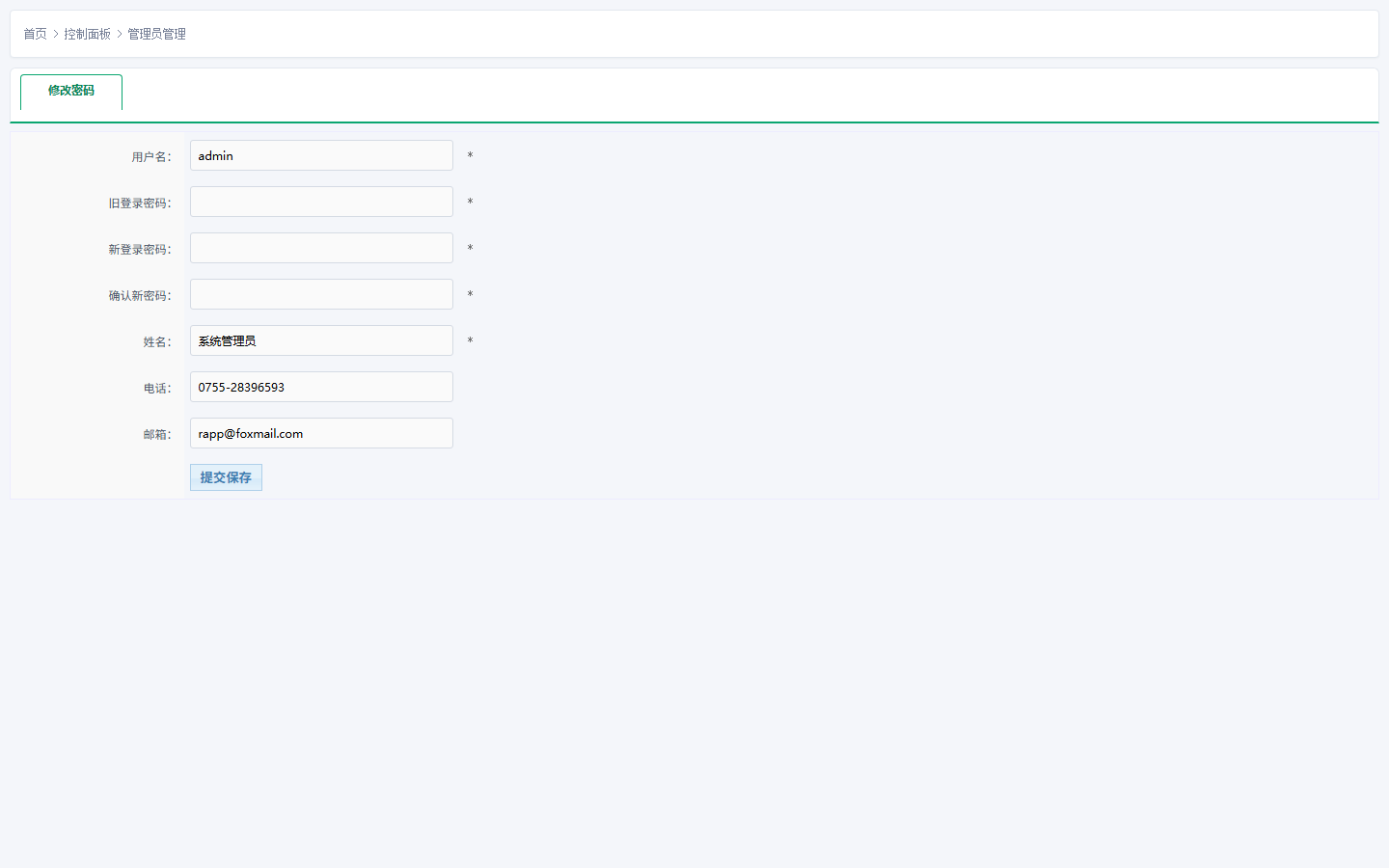Image resolution: width=1389 pixels, height=868 pixels.
Task: Click the 用户名: label text
Action: [x=151, y=156]
